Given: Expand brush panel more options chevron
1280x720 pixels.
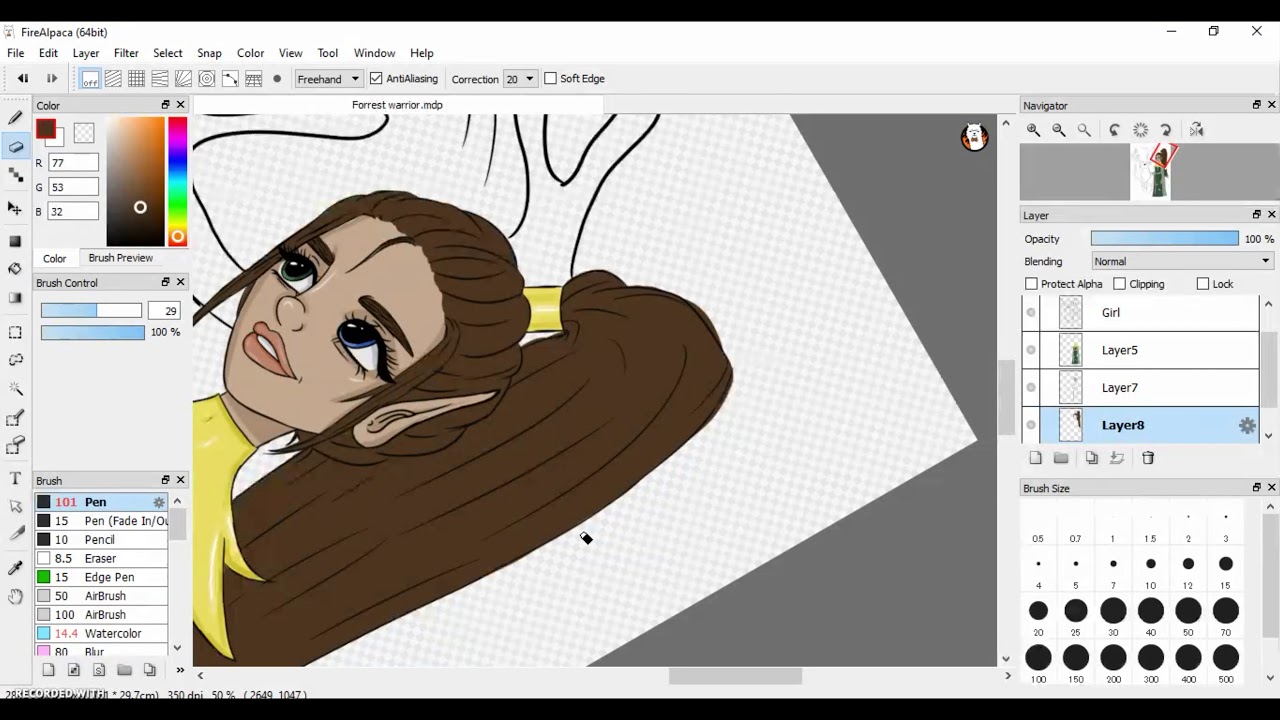Looking at the screenshot, I should pos(180,670).
